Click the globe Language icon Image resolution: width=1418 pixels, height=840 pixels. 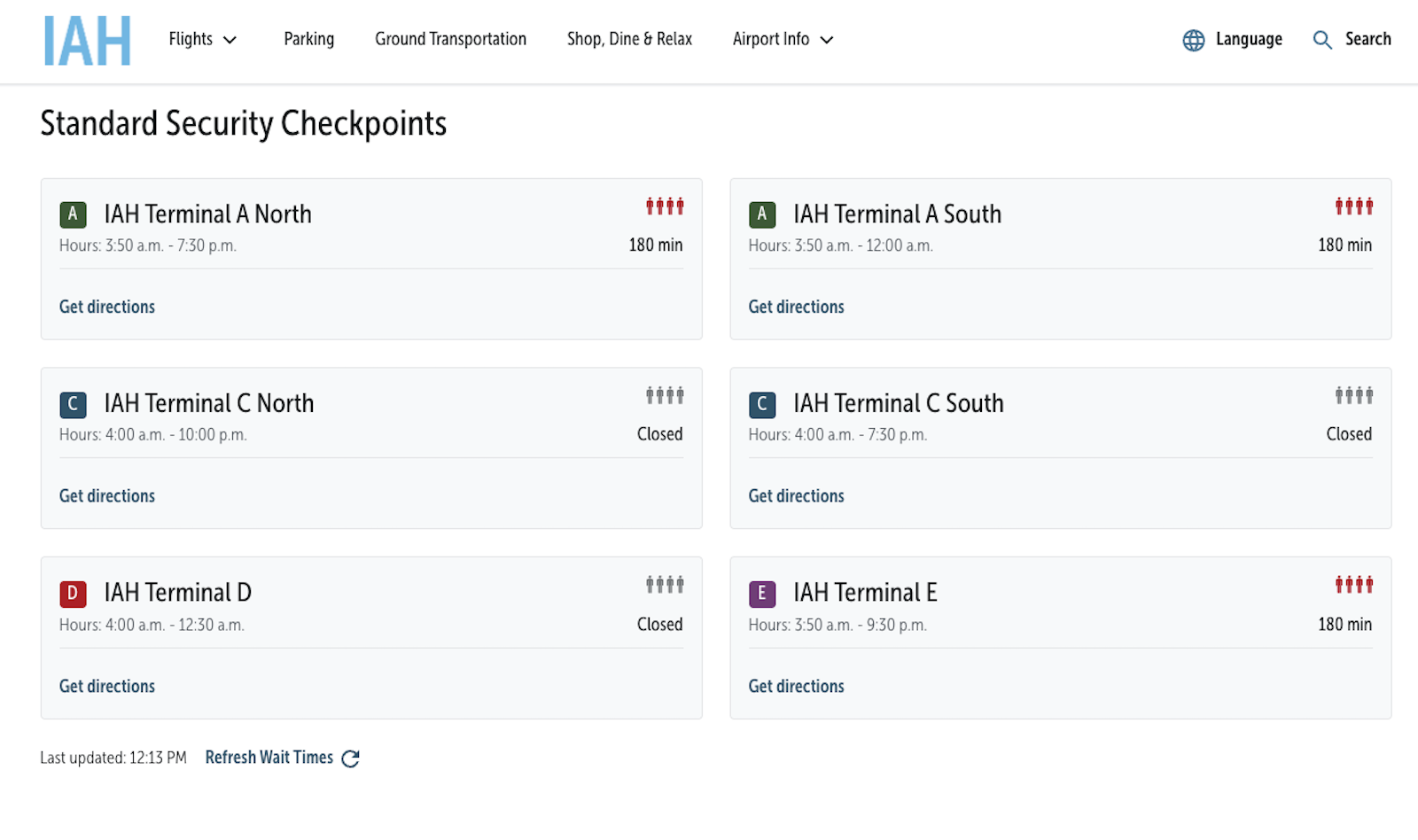tap(1193, 40)
